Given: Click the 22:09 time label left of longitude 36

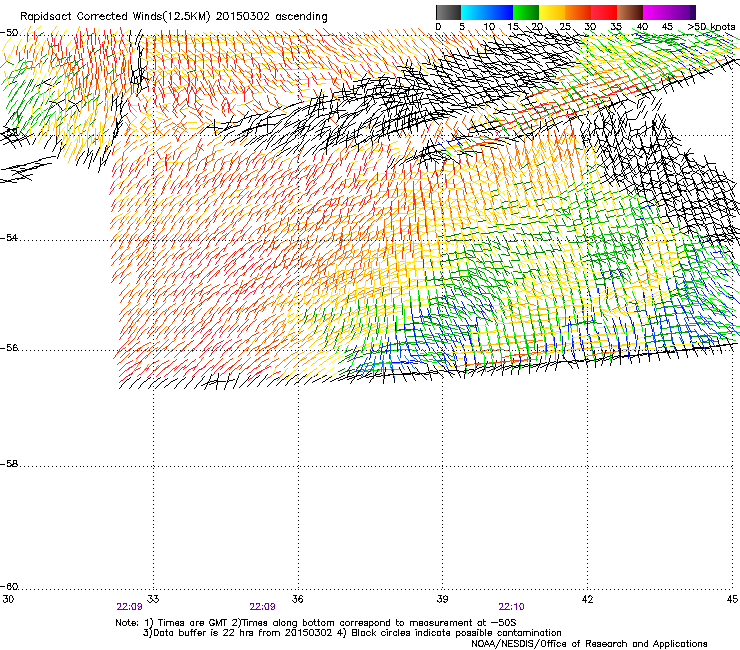Looking at the screenshot, I should (x=262, y=607).
